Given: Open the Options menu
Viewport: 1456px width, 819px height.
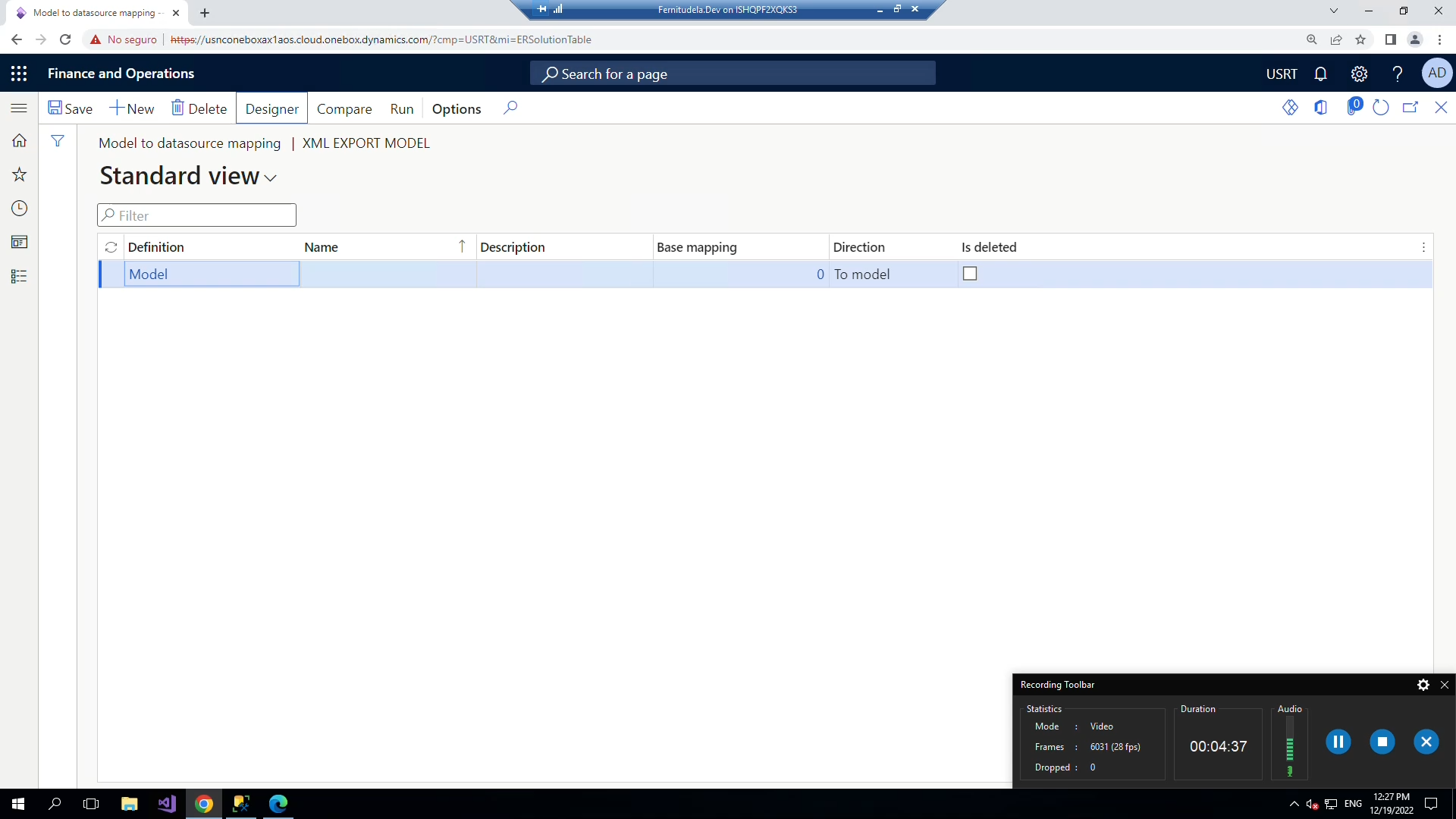Looking at the screenshot, I should (x=456, y=108).
